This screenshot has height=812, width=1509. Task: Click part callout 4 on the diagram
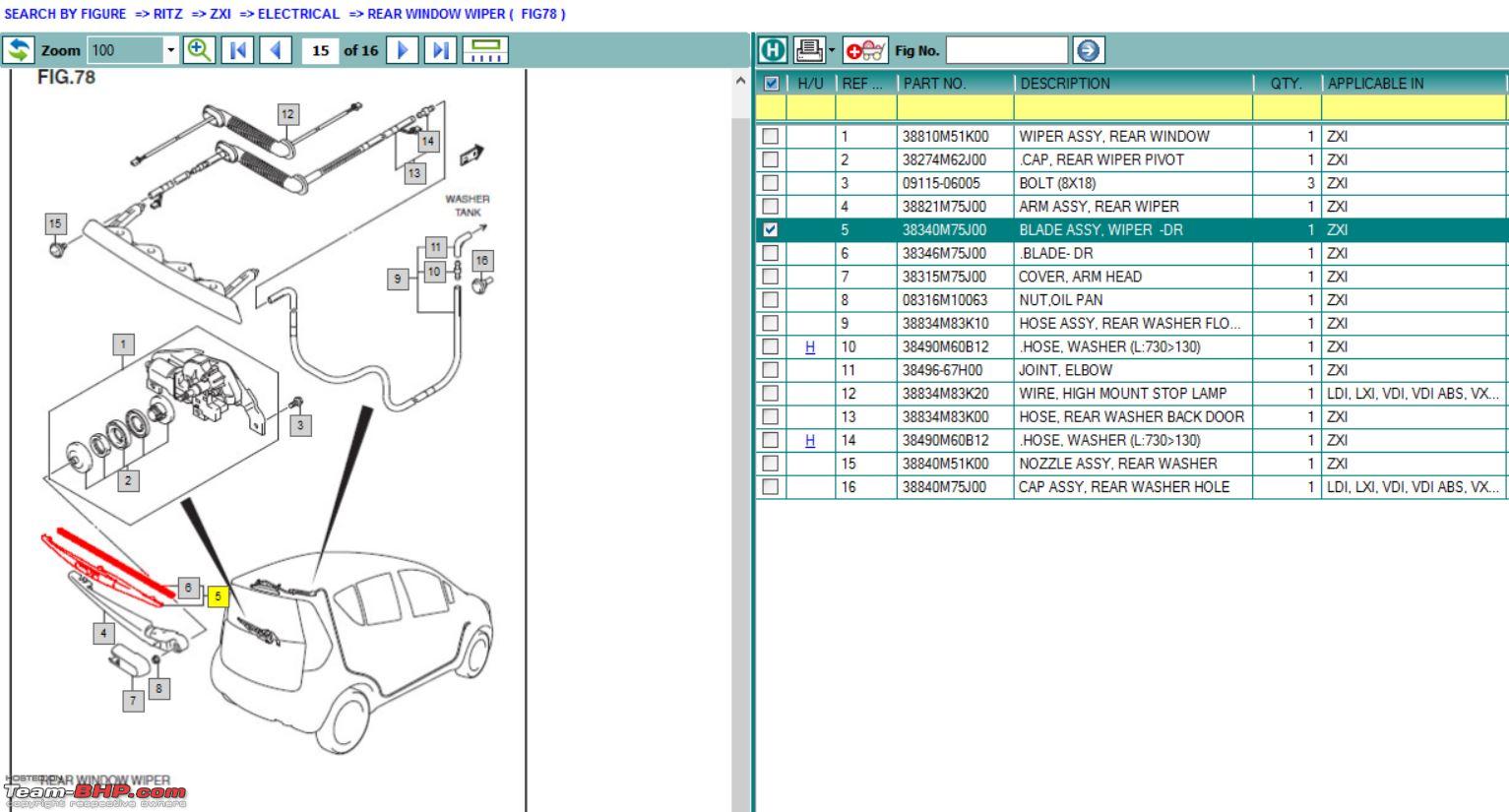(x=103, y=633)
